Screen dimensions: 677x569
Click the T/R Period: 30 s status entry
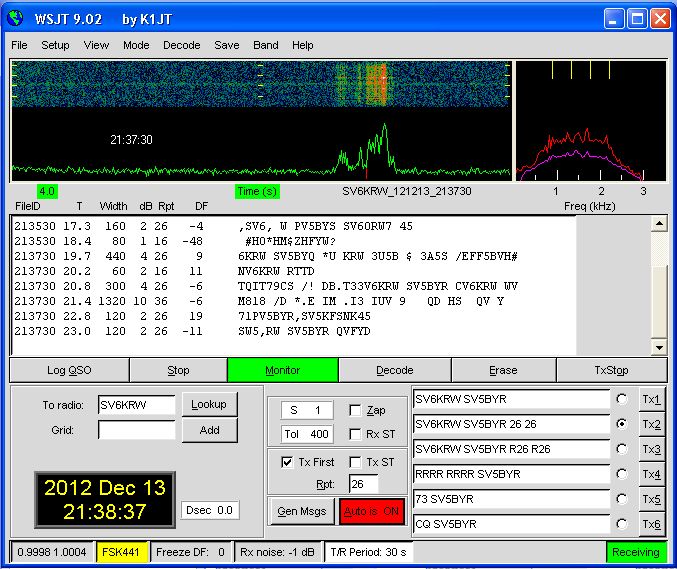pyautogui.click(x=368, y=552)
